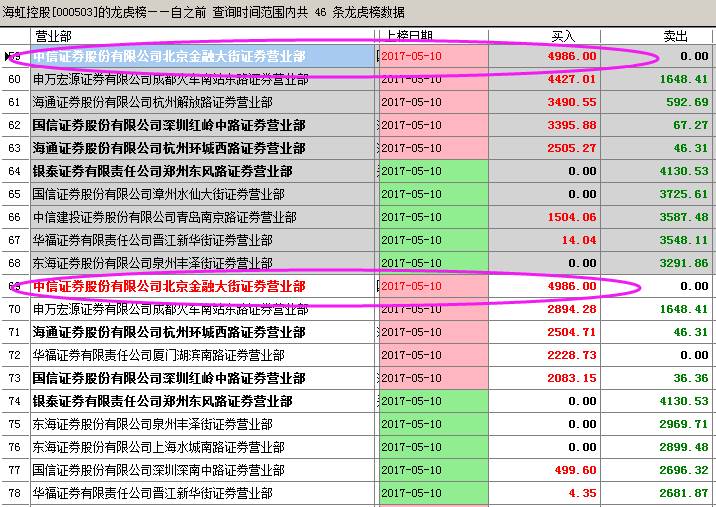Click sell value 67.27
Image resolution: width=716 pixels, height=507 pixels.
tap(691, 125)
